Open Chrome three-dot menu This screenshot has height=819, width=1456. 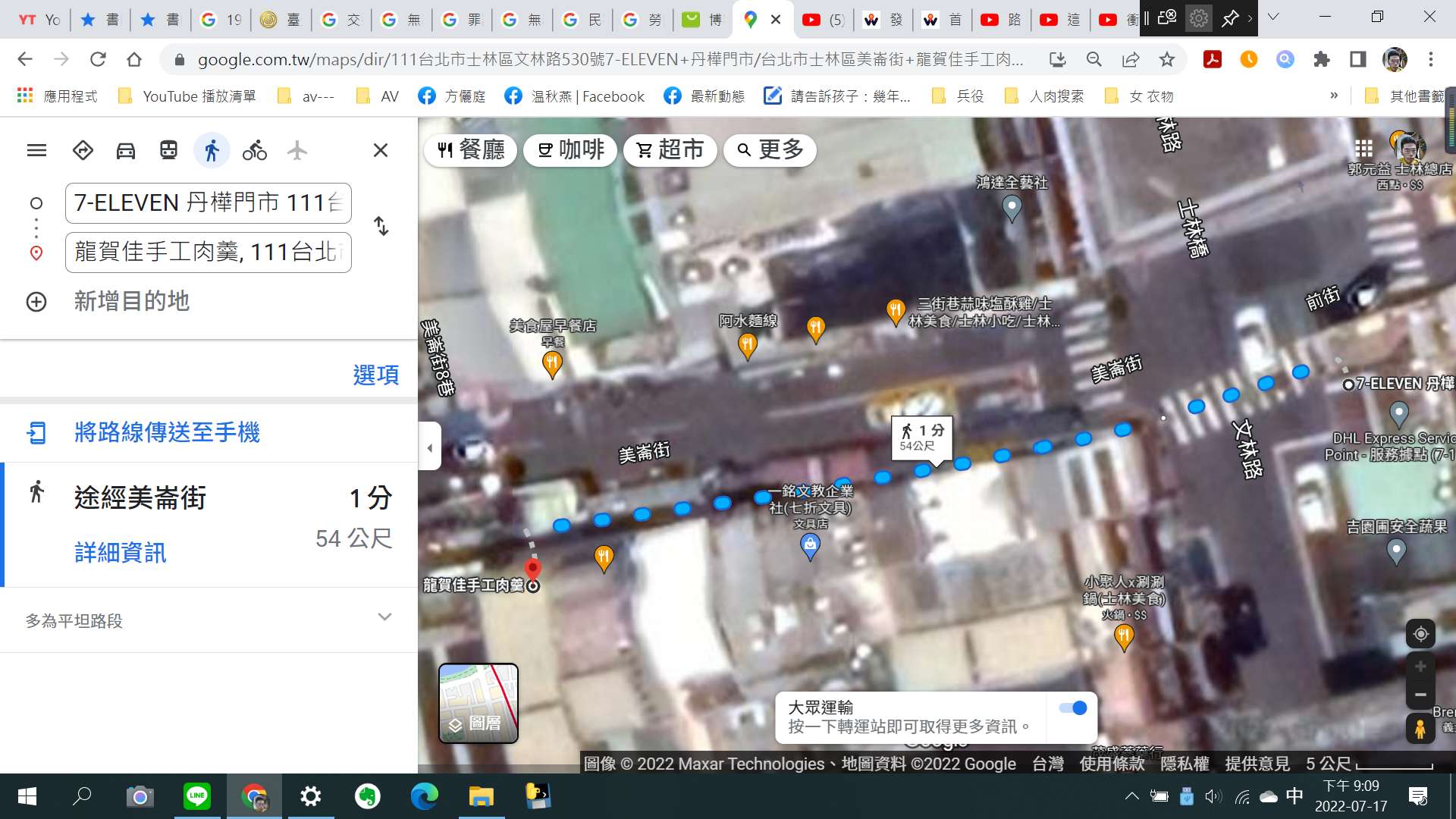click(1431, 59)
